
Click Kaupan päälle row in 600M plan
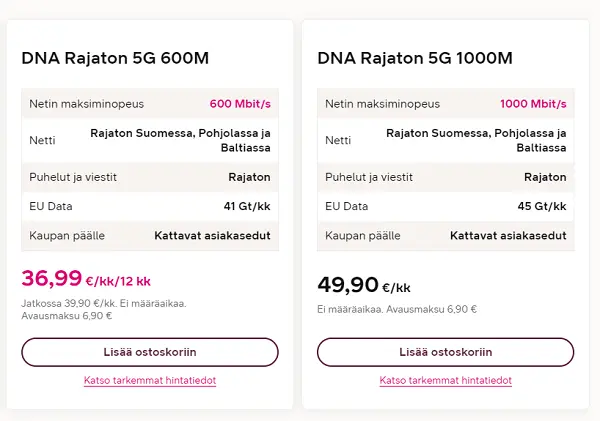click(x=150, y=236)
